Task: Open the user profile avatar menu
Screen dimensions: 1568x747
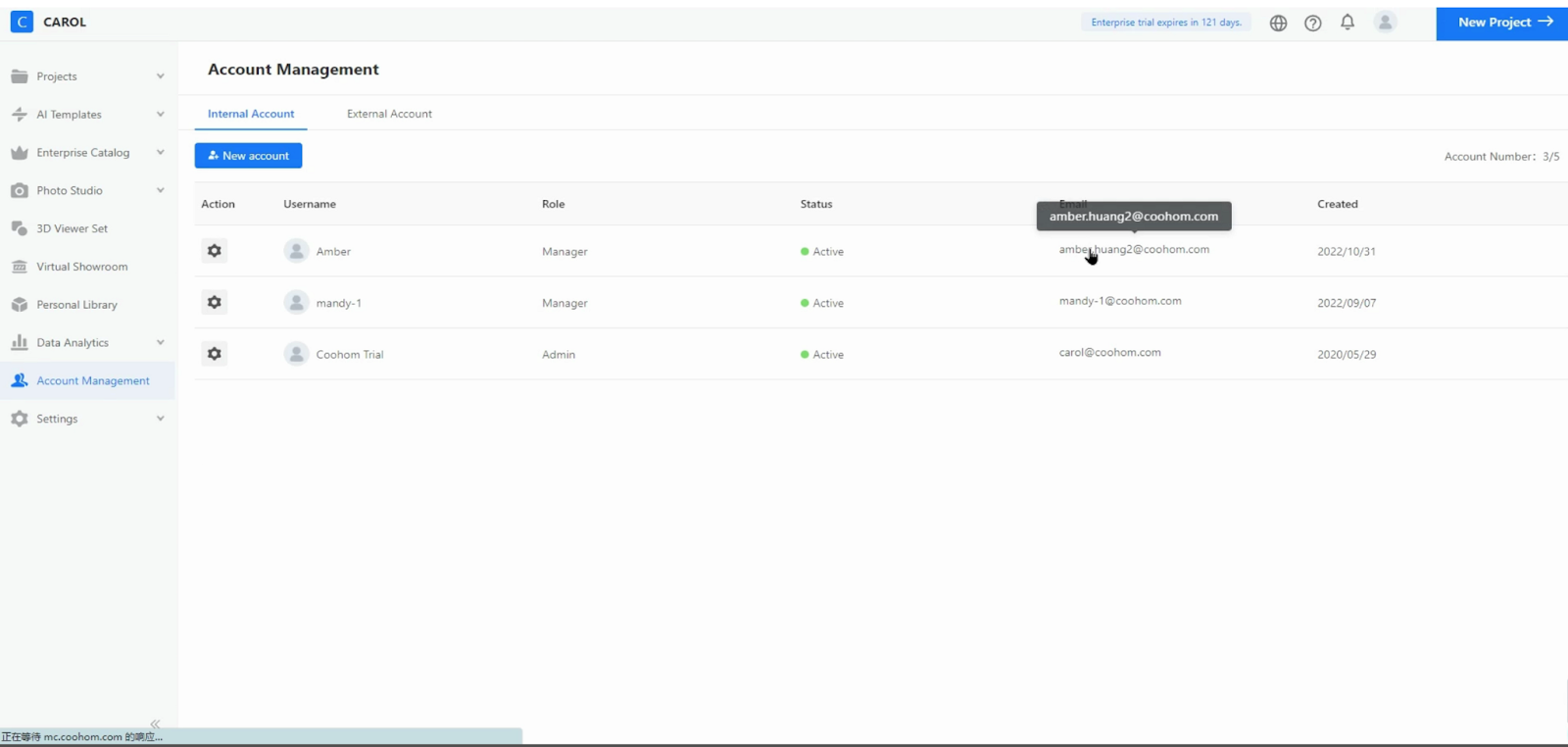Action: coord(1385,23)
